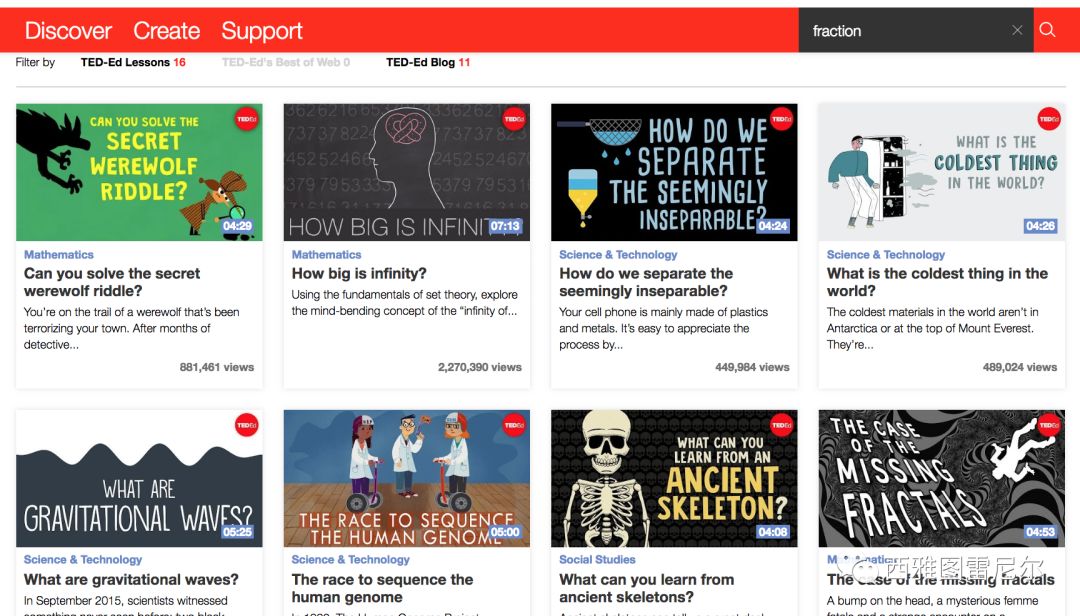Click the 04:26 duration badge

(1040, 226)
